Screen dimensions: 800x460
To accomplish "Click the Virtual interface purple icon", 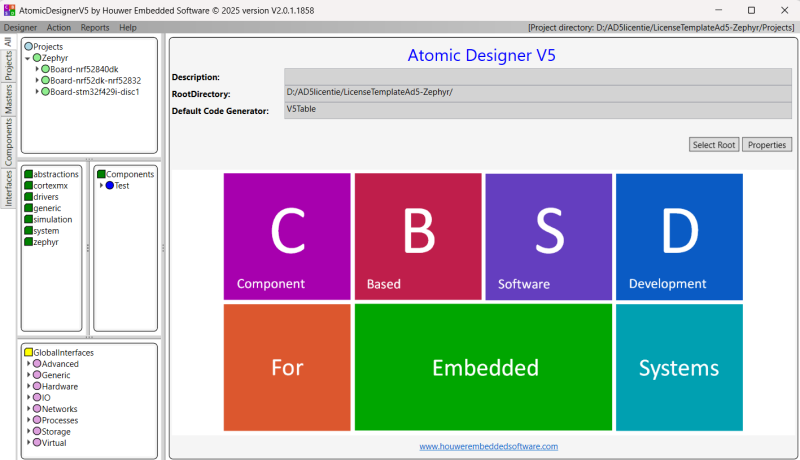I will pos(37,442).
